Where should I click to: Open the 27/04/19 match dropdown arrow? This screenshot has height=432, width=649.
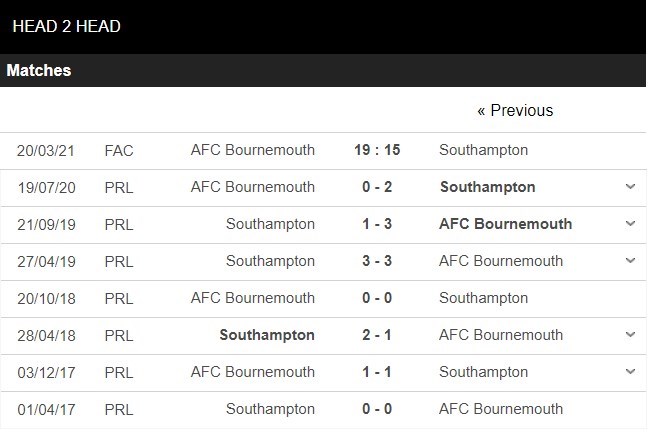click(630, 261)
